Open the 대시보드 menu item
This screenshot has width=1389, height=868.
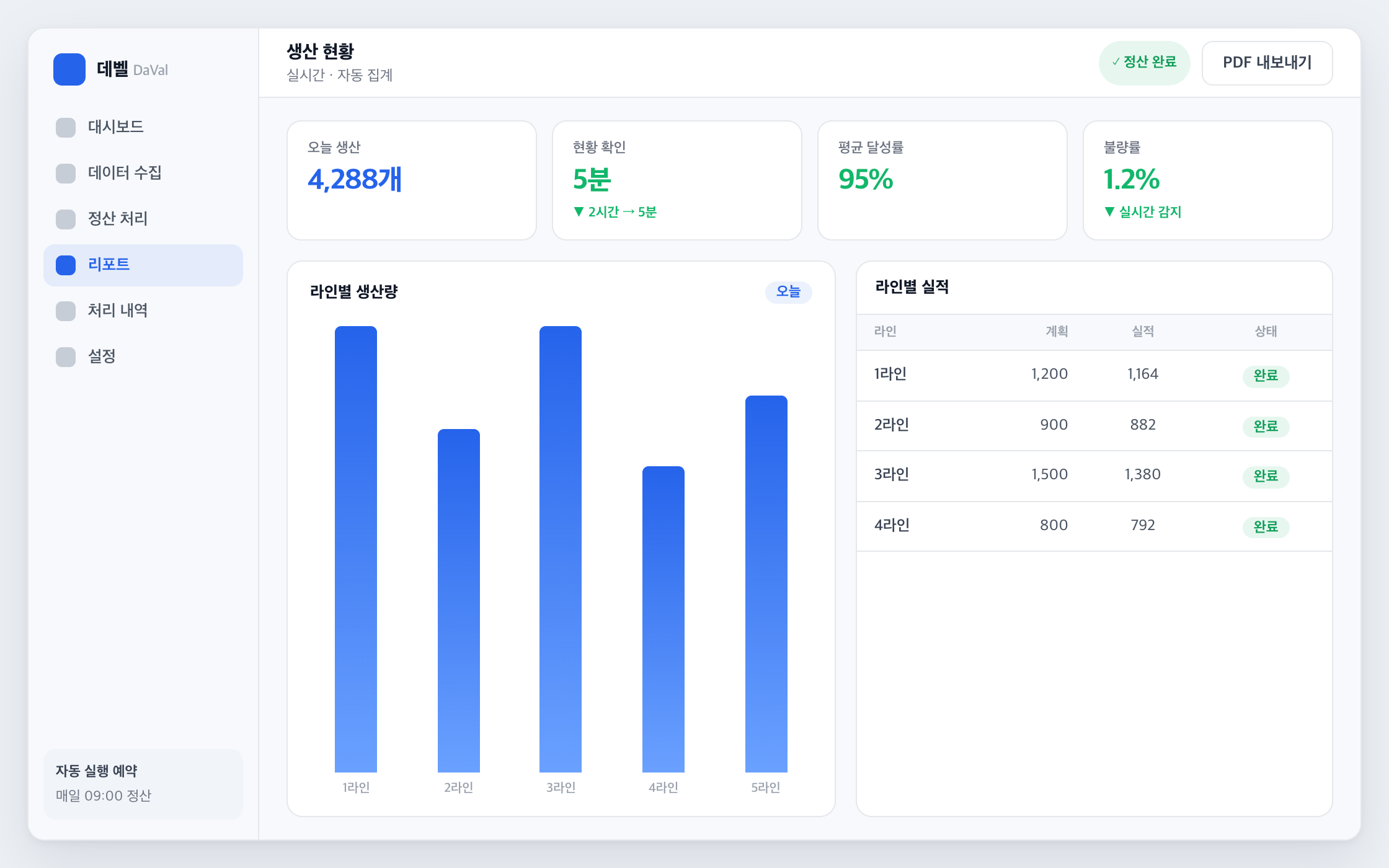pos(143,128)
